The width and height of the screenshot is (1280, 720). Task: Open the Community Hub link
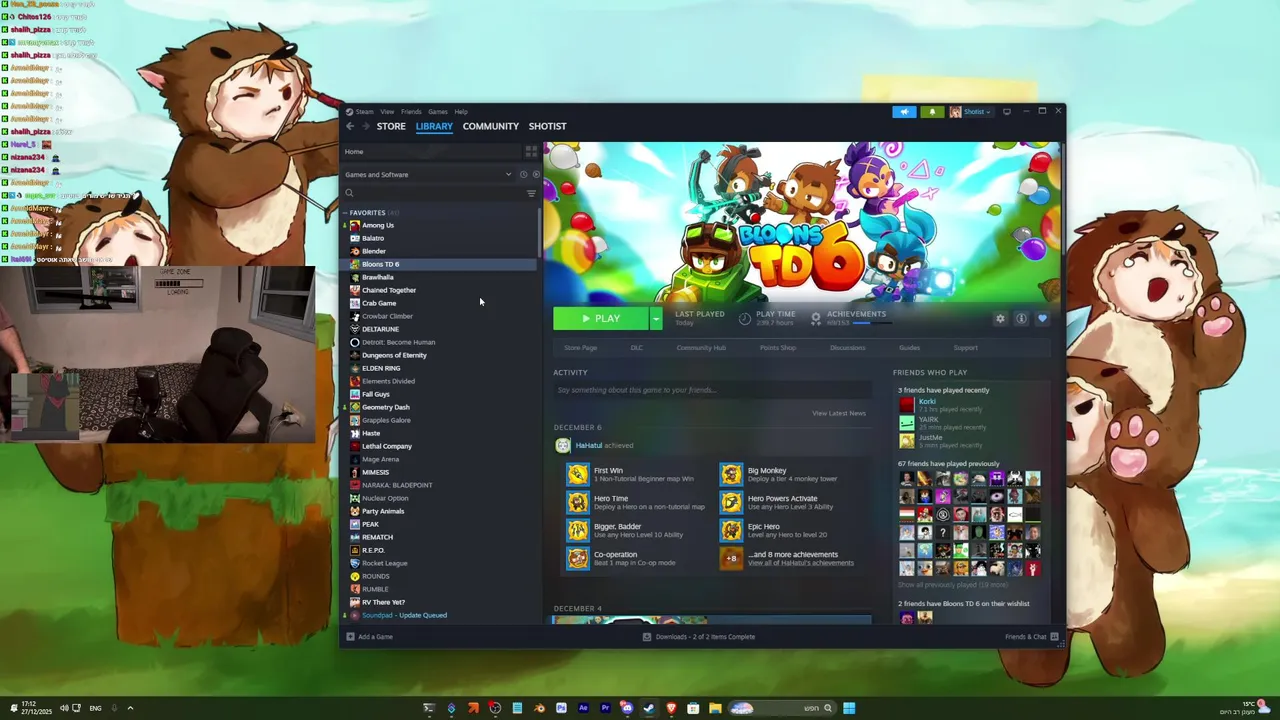(x=701, y=347)
